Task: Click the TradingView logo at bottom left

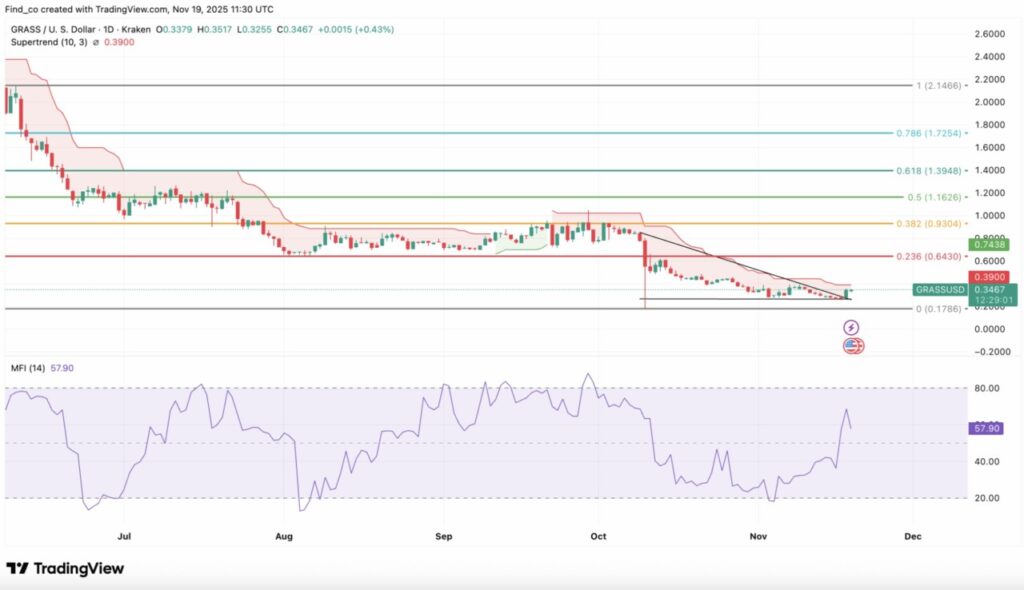Action: pyautogui.click(x=65, y=568)
